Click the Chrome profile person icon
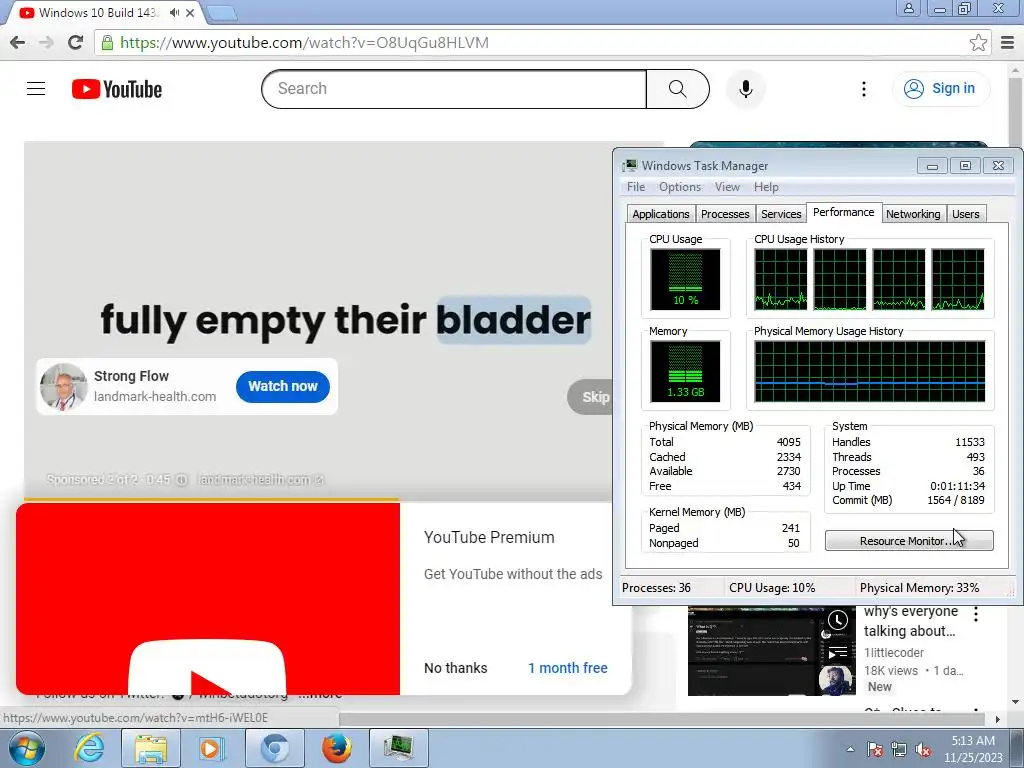The height and width of the screenshot is (768, 1024). (908, 8)
